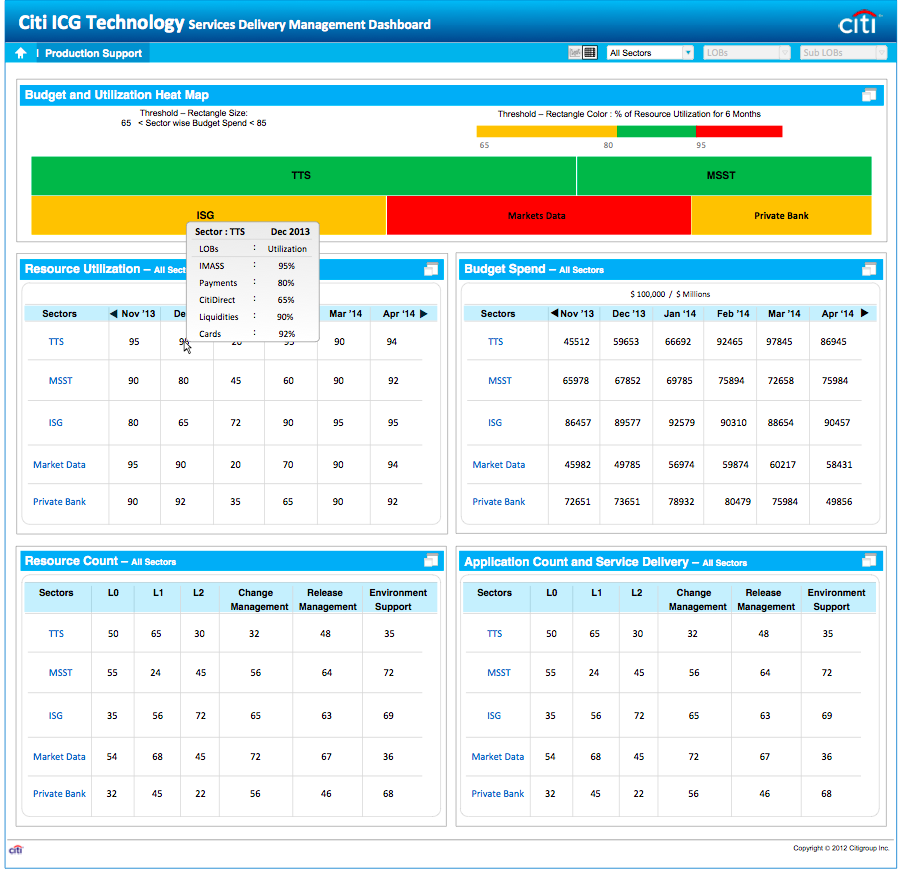This screenshot has width=902, height=872.
Task: Switch to chart view icon
Action: point(575,52)
